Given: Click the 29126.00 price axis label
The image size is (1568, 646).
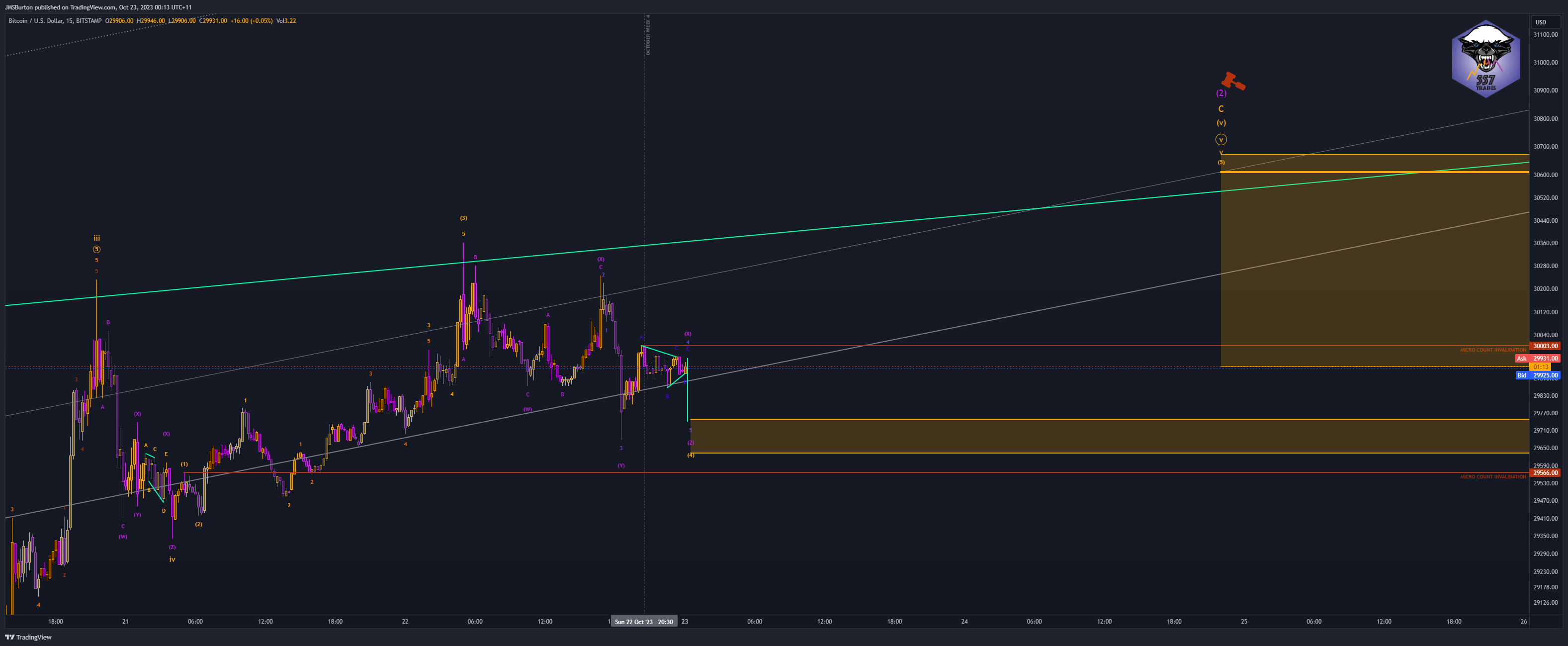Looking at the screenshot, I should 1546,603.
